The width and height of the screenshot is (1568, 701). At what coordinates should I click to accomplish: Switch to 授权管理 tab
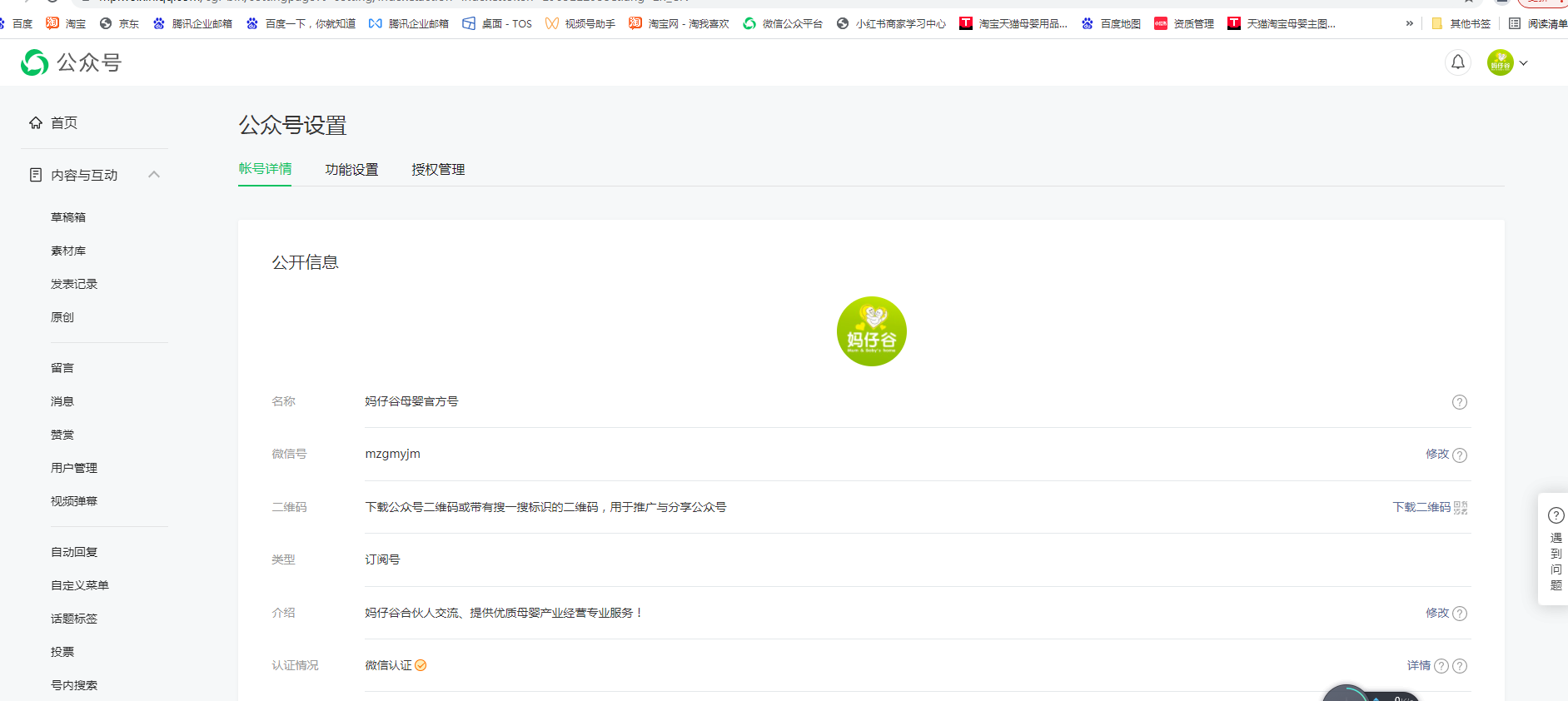pyautogui.click(x=438, y=170)
